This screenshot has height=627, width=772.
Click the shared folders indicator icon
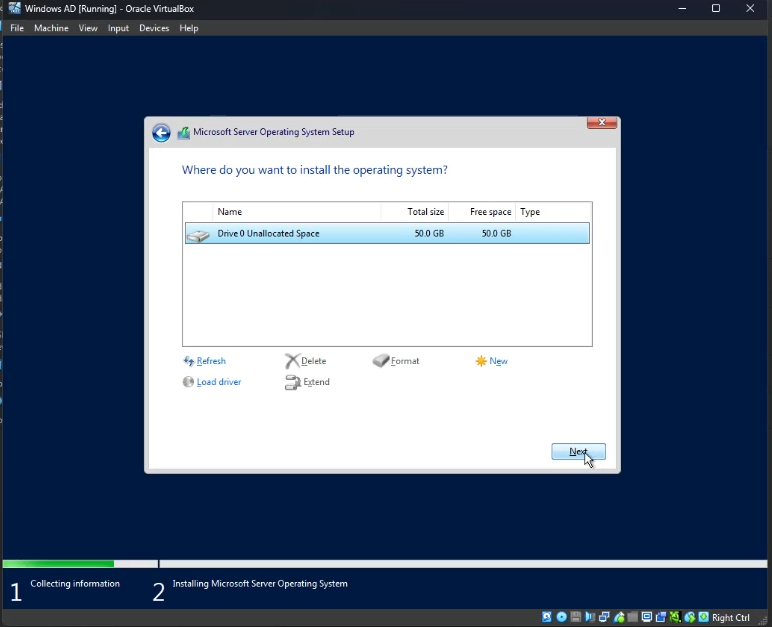633,617
